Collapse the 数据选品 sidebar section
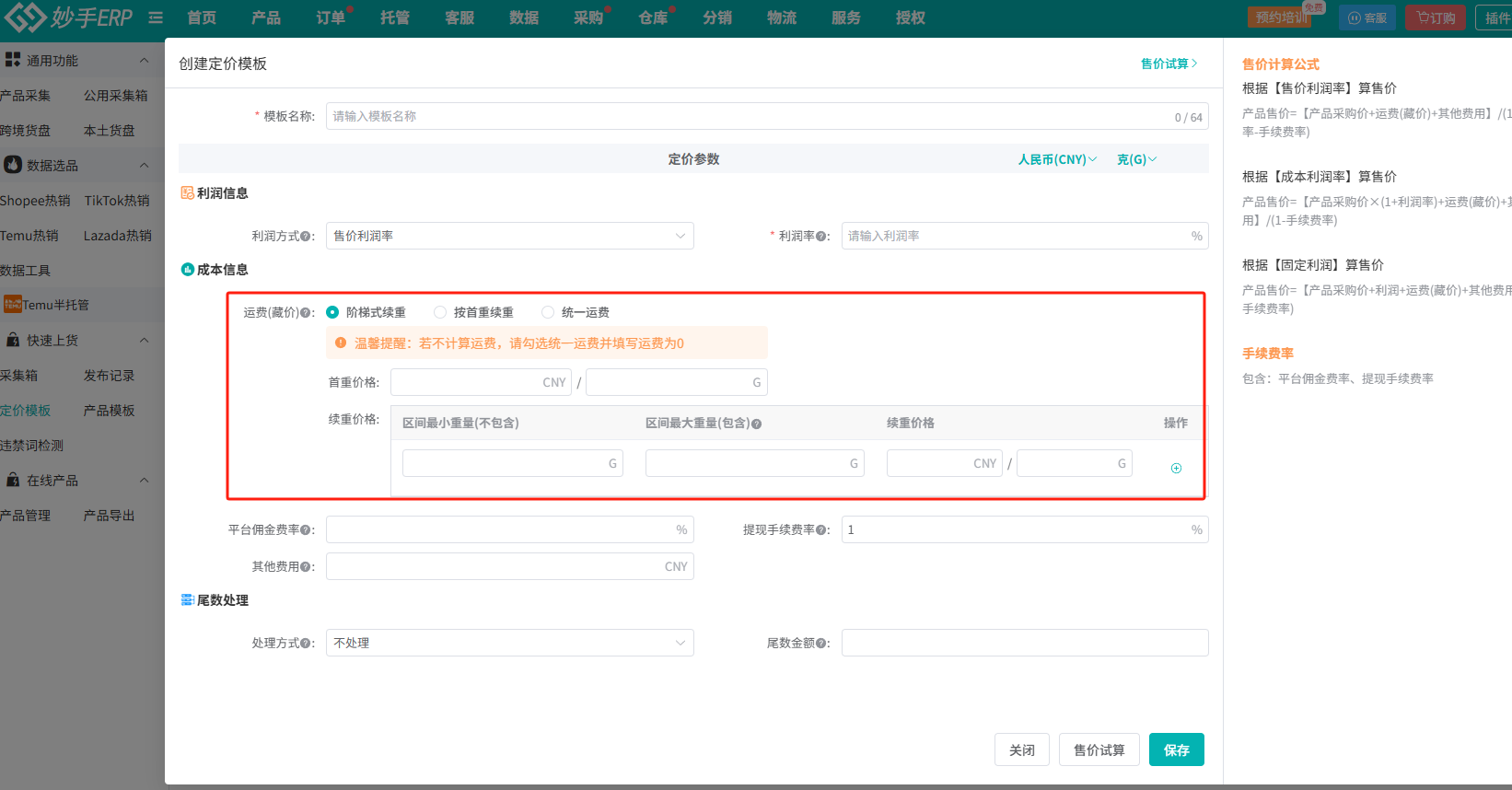1512x790 pixels. tap(145, 166)
